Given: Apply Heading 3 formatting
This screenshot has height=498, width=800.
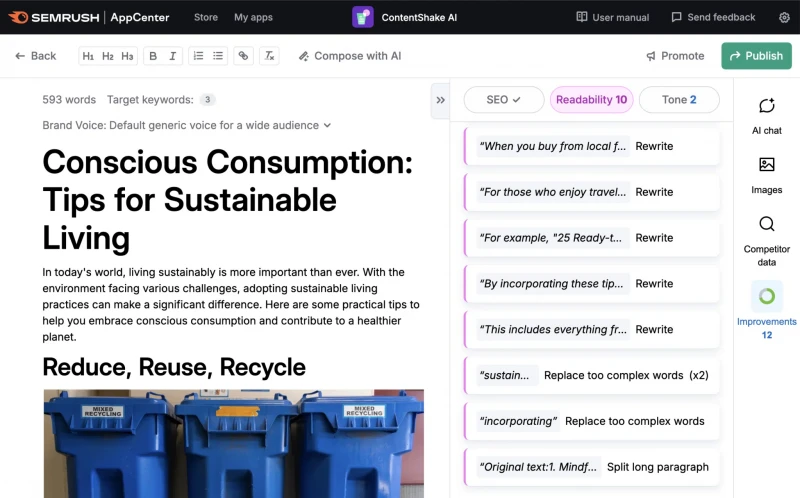Looking at the screenshot, I should point(127,56).
